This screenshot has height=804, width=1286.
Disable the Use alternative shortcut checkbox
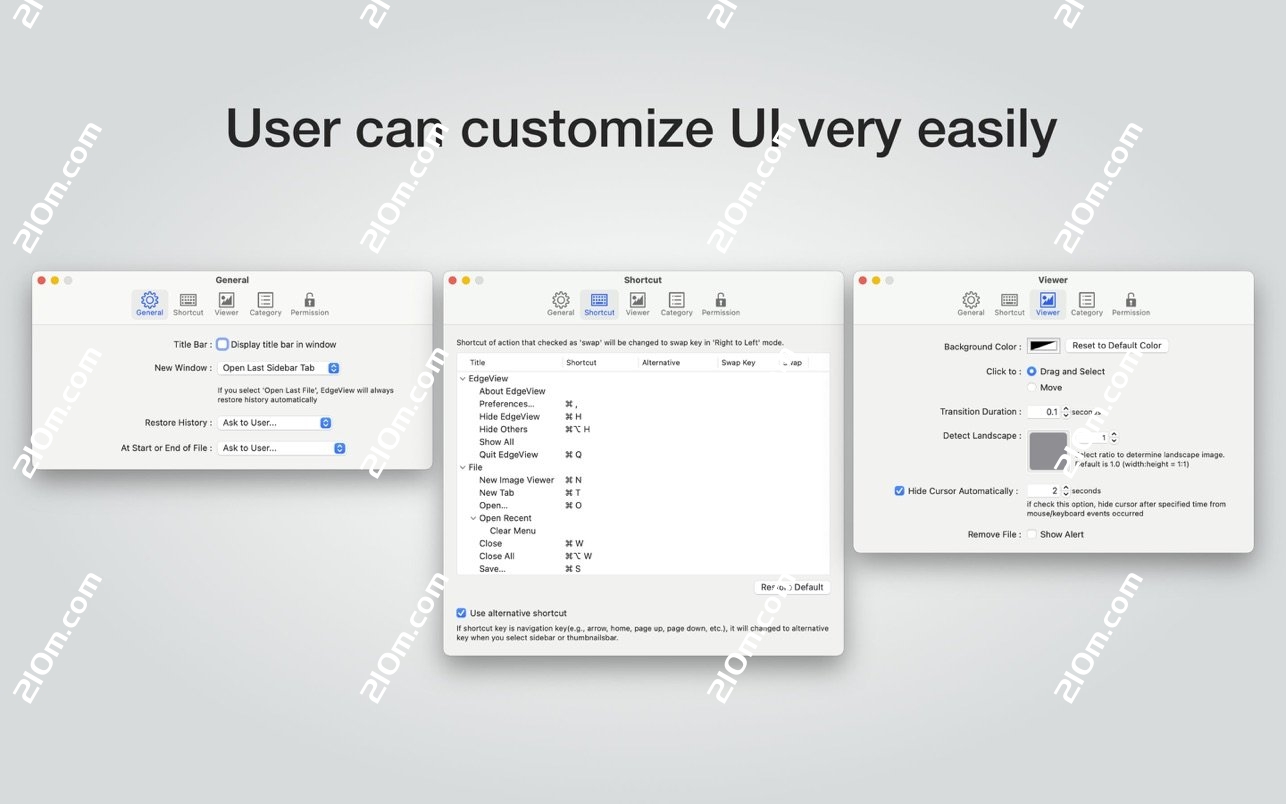(461, 613)
